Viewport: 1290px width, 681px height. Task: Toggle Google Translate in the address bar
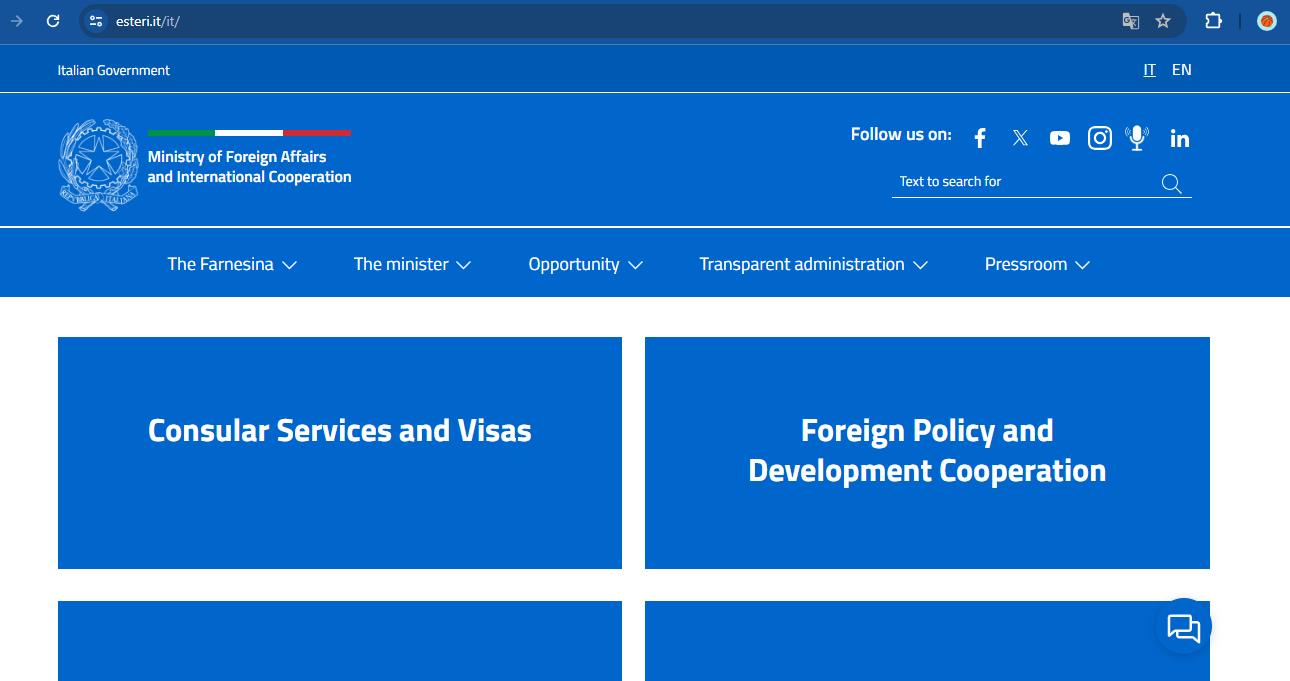coord(1130,20)
